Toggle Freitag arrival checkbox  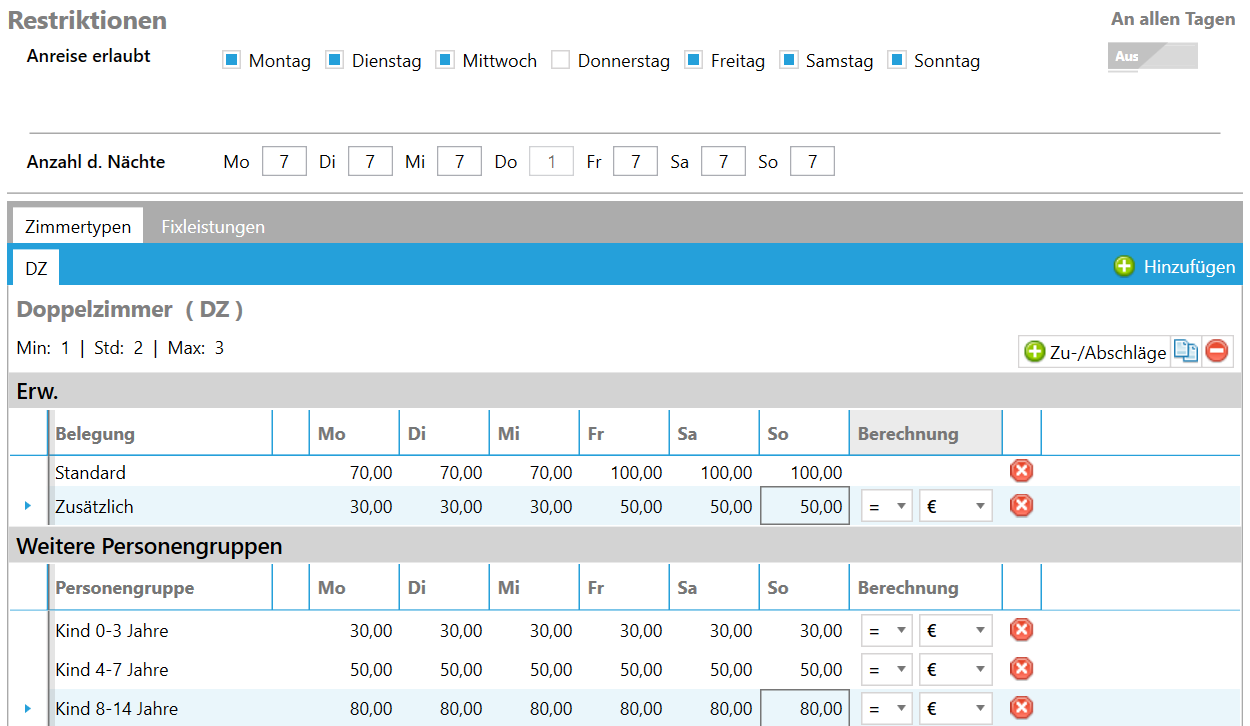[694, 60]
